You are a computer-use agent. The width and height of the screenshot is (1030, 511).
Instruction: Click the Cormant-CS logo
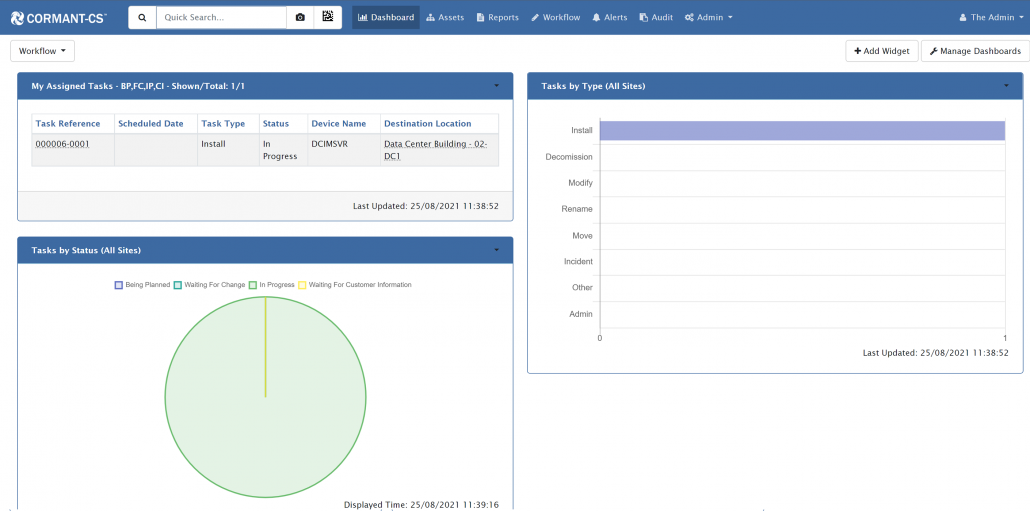click(x=58, y=17)
